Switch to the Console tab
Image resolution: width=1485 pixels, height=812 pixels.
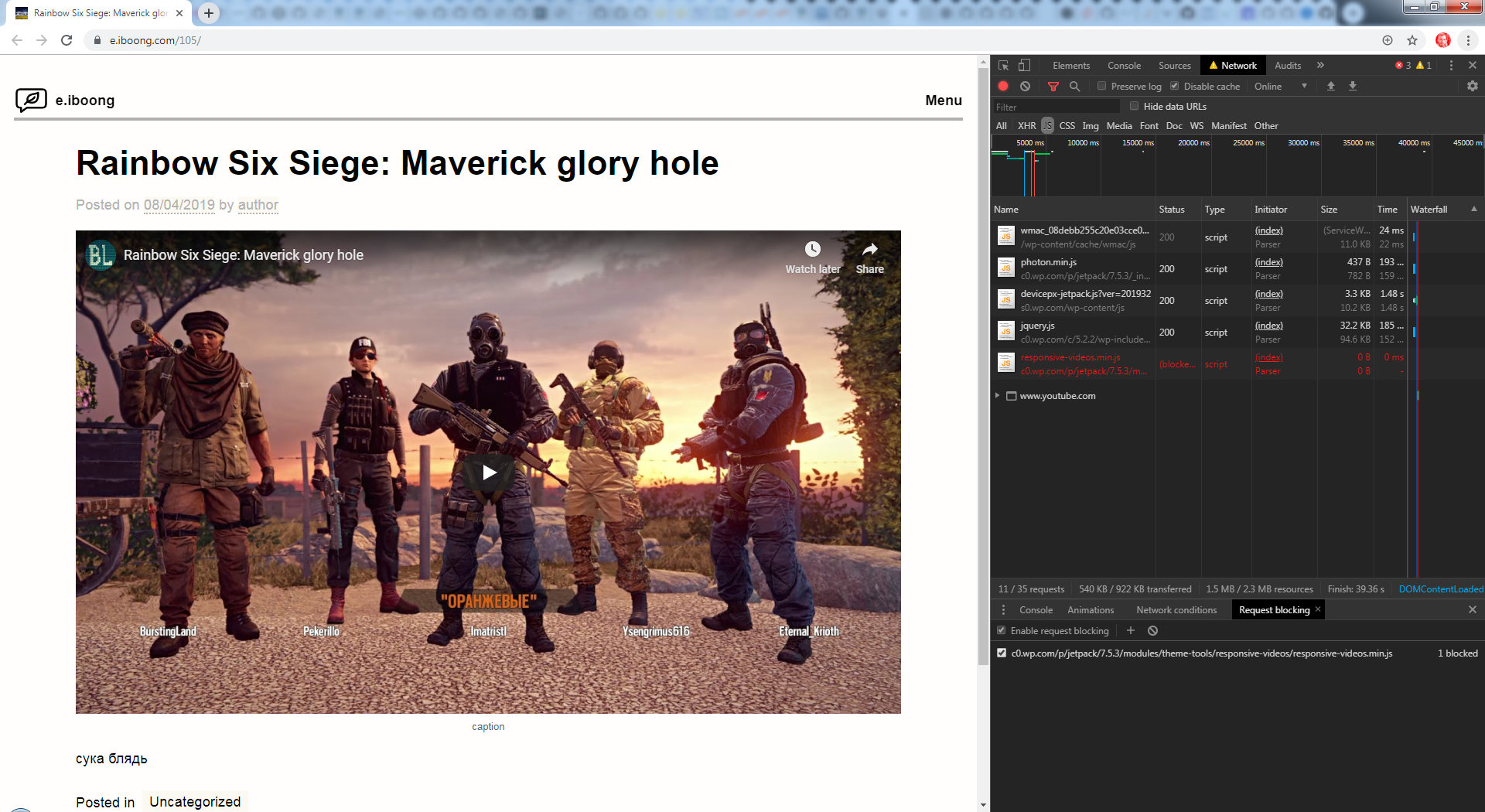tap(1124, 66)
